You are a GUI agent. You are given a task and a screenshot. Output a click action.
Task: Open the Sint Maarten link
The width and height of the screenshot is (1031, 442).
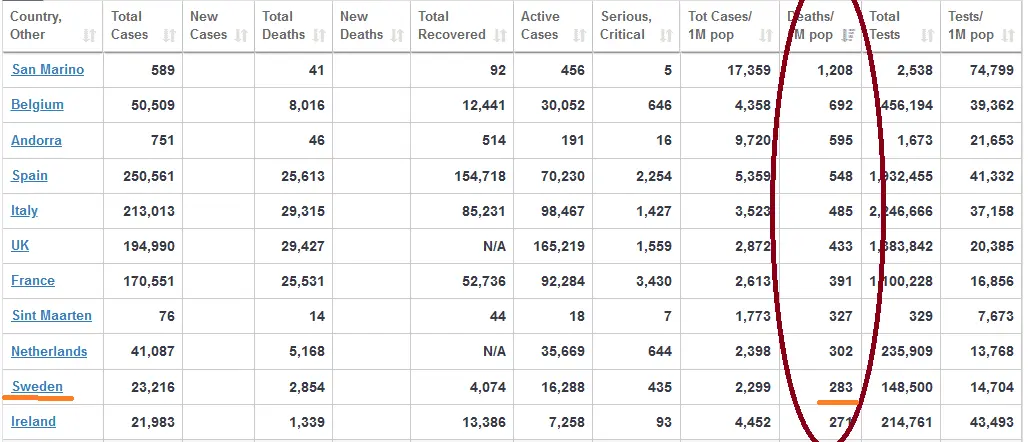point(51,316)
